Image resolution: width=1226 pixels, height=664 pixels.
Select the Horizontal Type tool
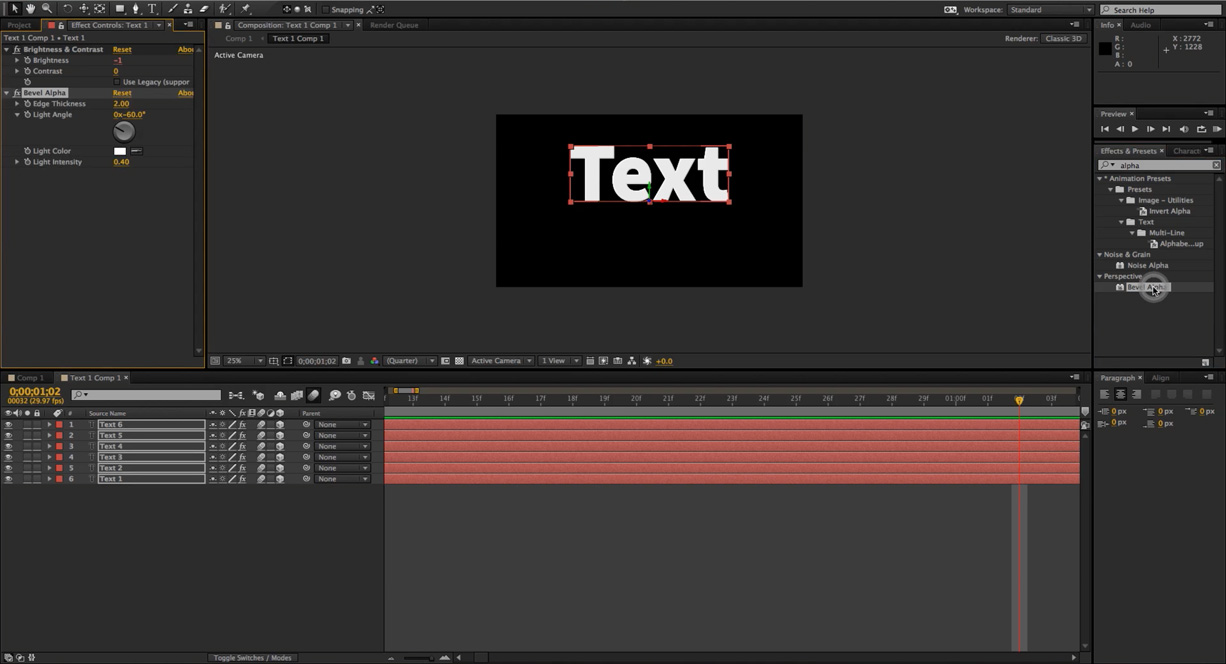[x=152, y=9]
